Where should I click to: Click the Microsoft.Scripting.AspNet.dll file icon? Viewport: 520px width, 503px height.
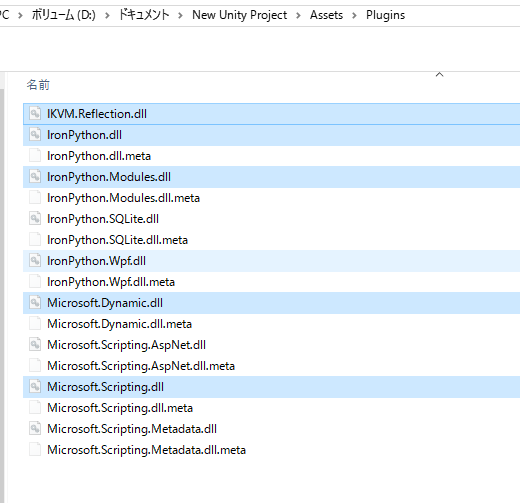[35, 345]
